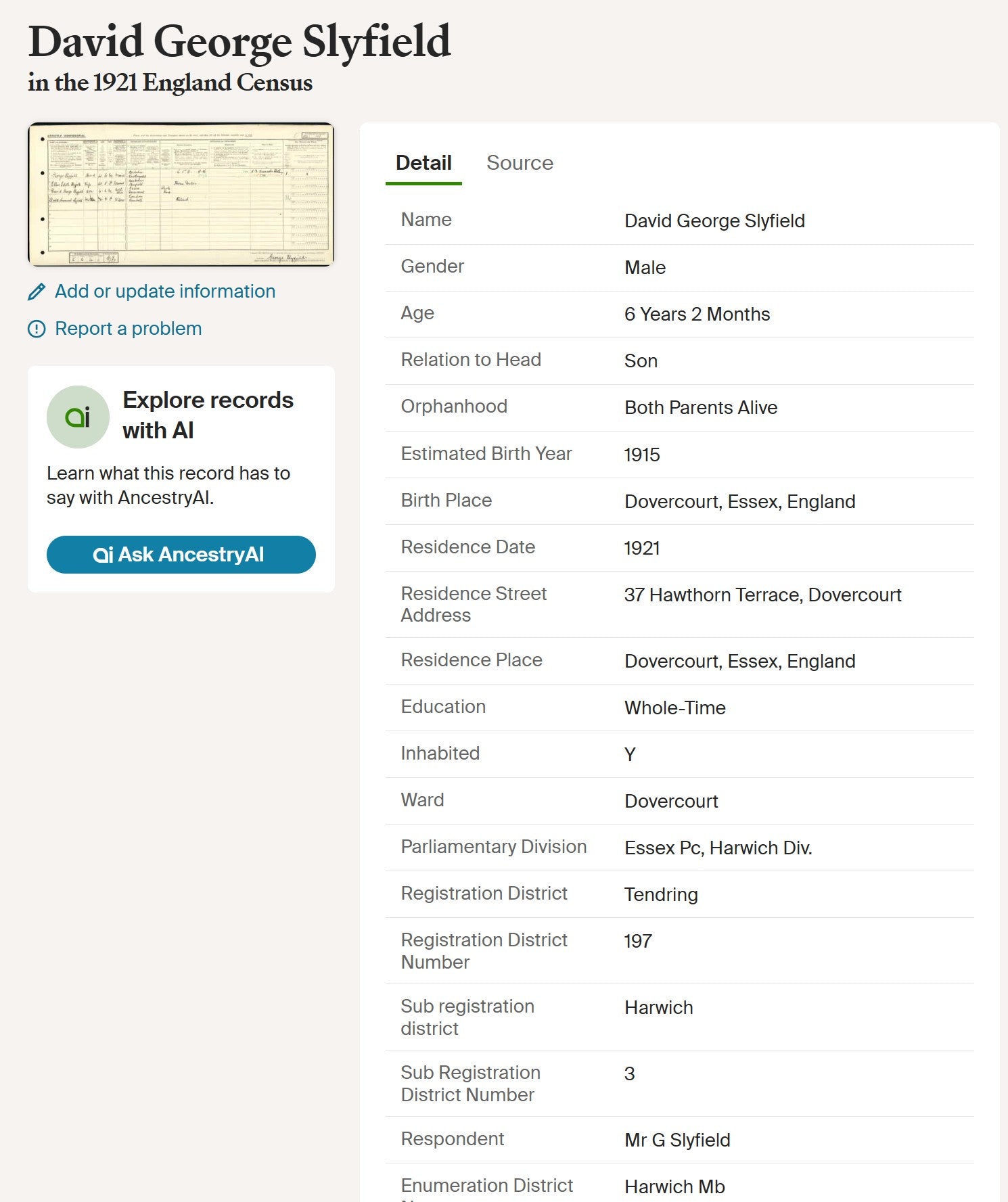Switch to the Source tab
Image resolution: width=1008 pixels, height=1202 pixels.
(x=519, y=163)
